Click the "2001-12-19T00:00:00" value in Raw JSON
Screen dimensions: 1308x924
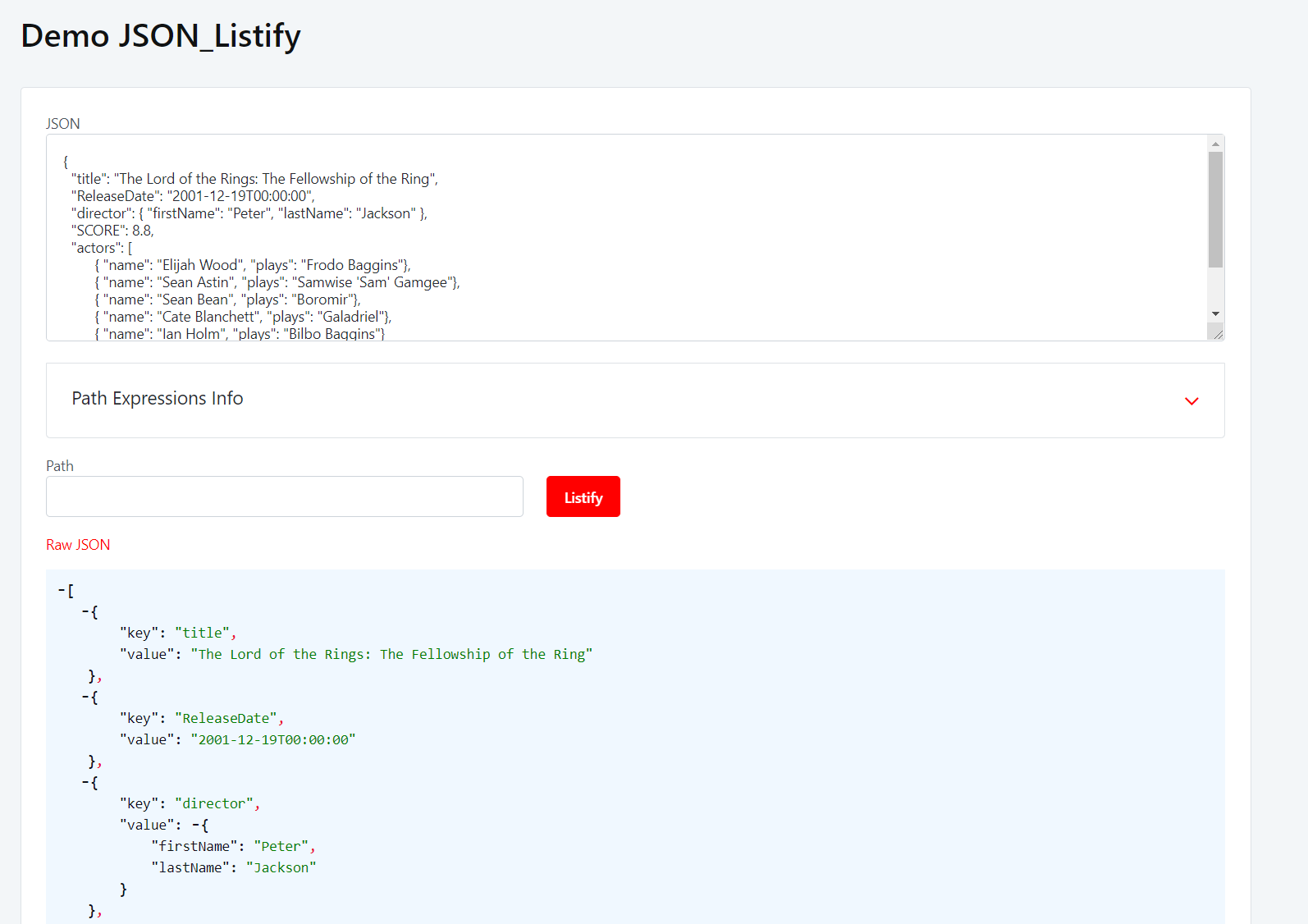pyautogui.click(x=273, y=740)
